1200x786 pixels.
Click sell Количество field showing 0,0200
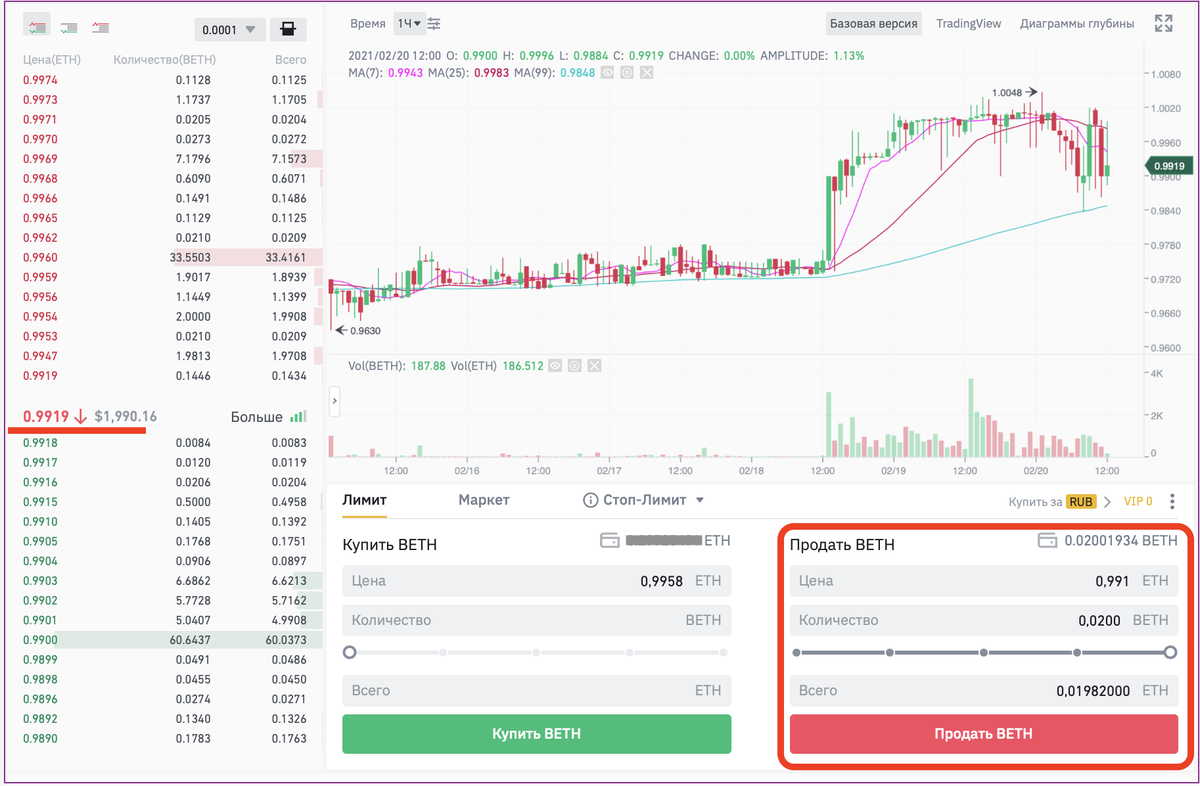pos(984,620)
